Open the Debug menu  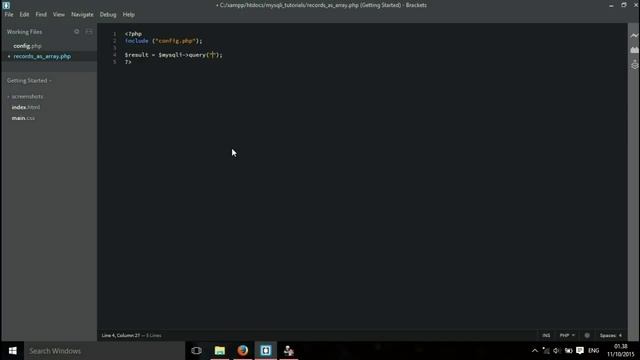click(x=108, y=14)
